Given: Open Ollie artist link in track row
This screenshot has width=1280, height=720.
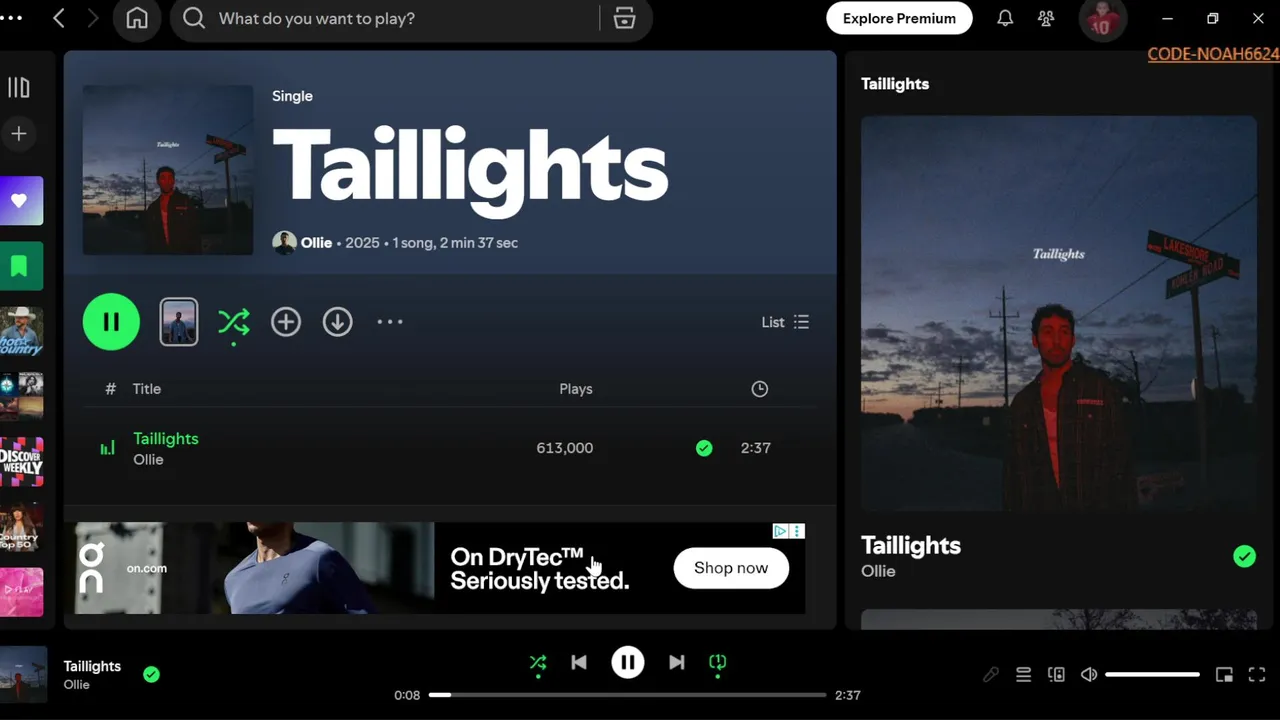Looking at the screenshot, I should [148, 460].
